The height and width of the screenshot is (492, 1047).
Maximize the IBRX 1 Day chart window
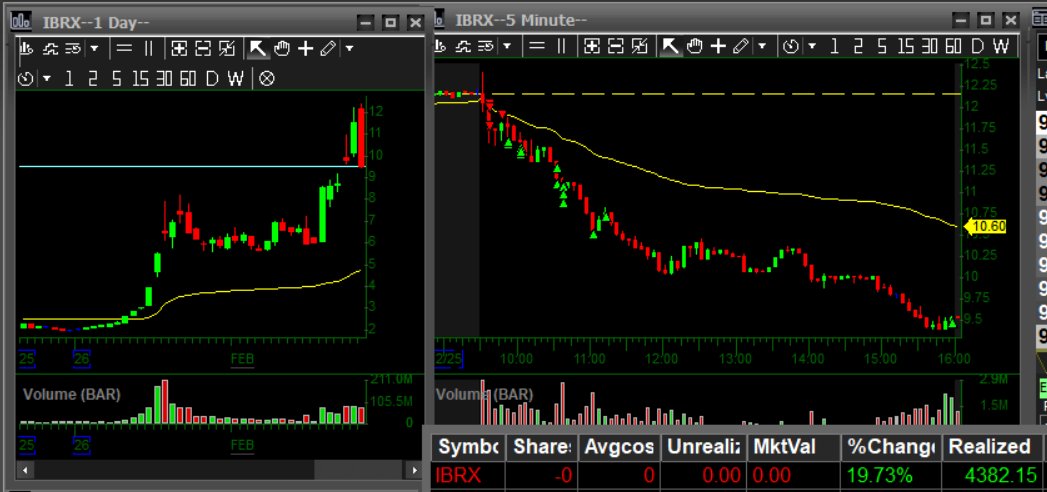tap(390, 23)
